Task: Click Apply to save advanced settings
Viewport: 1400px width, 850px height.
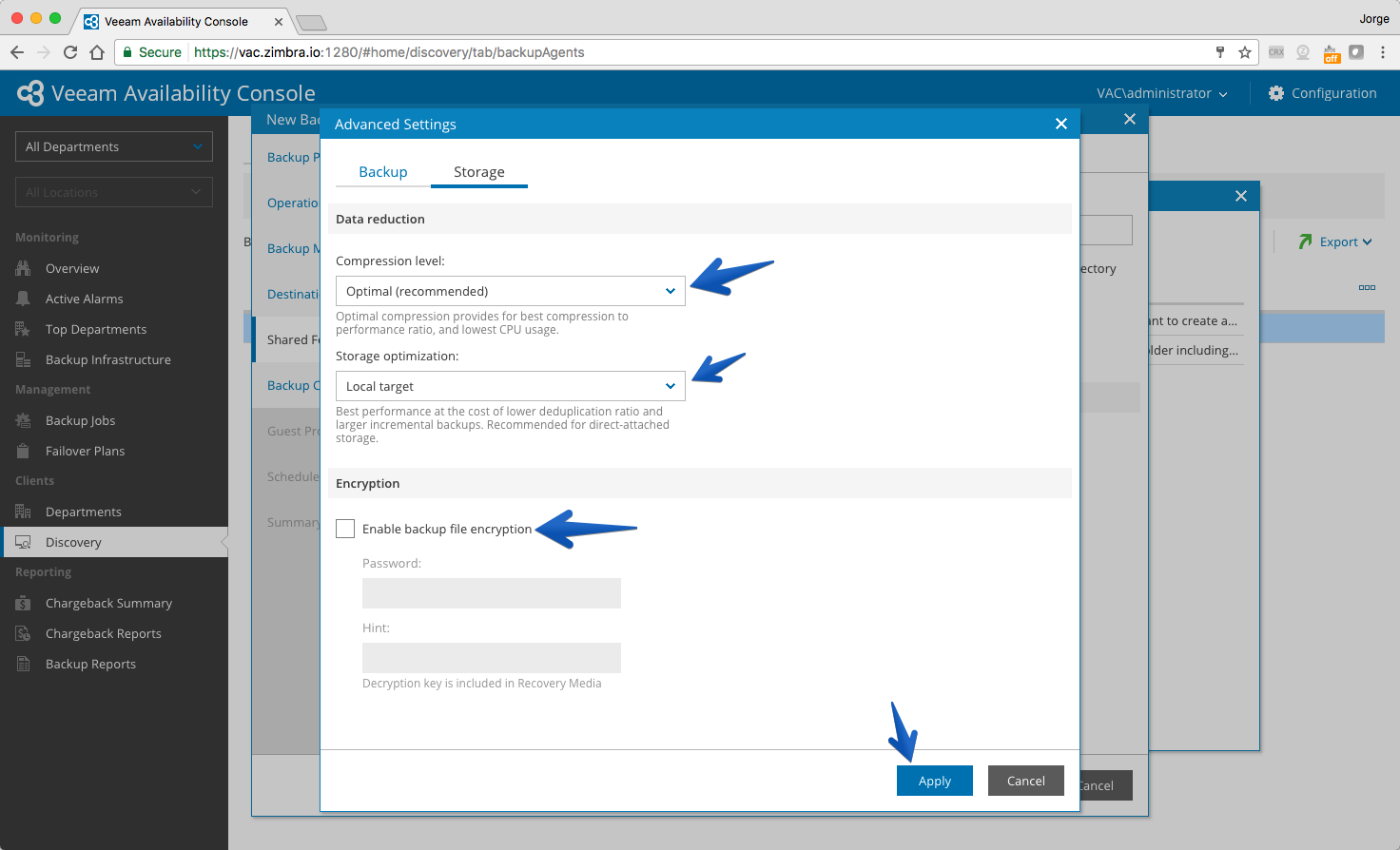Action: click(935, 781)
